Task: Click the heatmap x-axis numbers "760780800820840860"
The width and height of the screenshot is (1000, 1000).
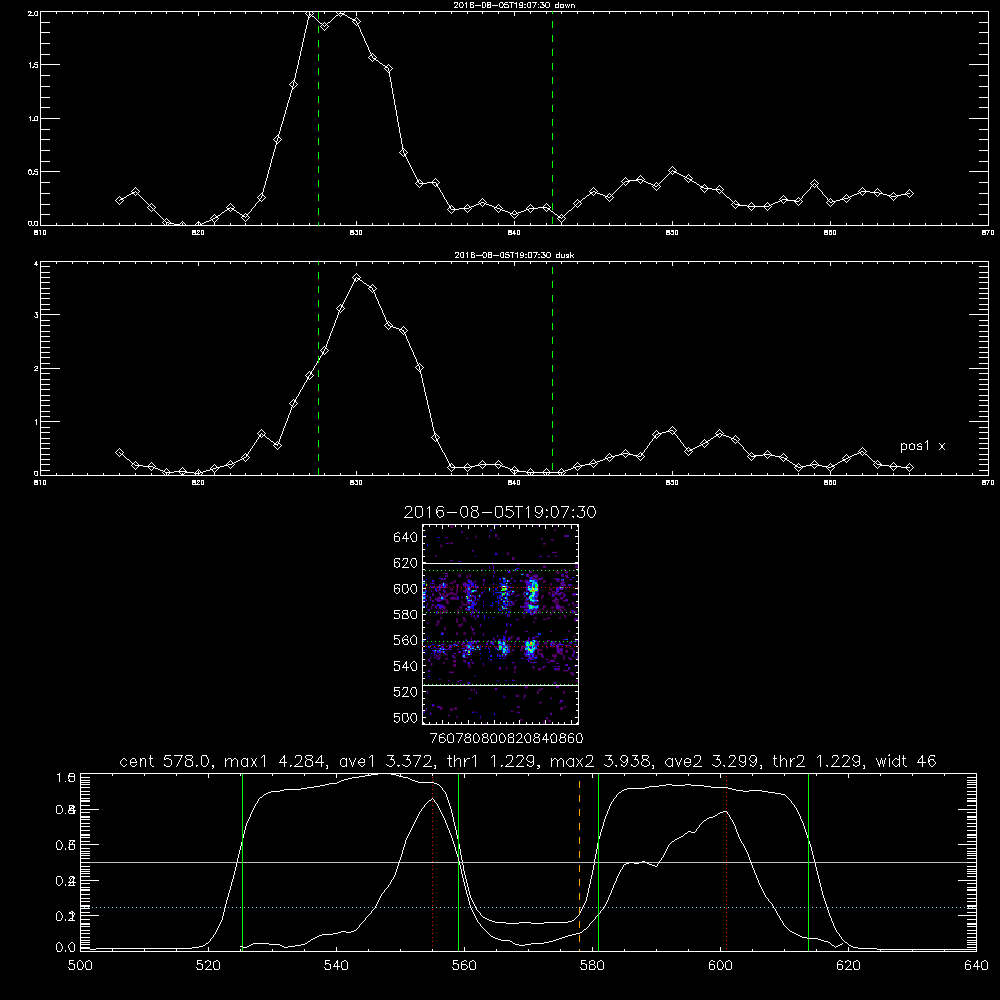Action: tap(507, 739)
